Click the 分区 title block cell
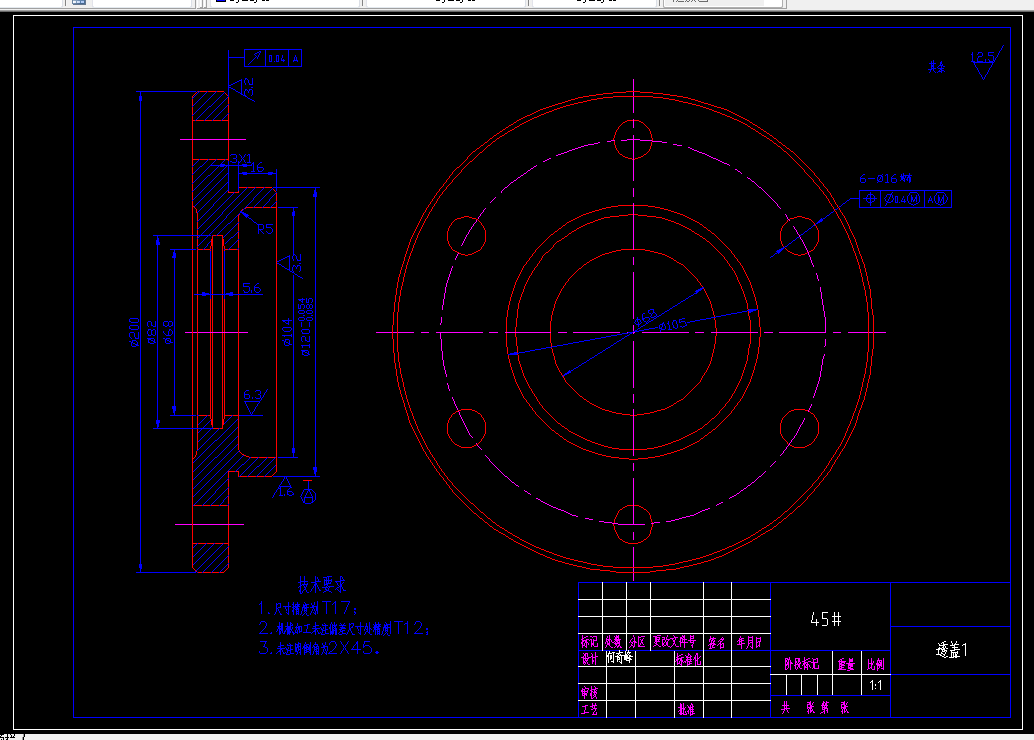 637,642
